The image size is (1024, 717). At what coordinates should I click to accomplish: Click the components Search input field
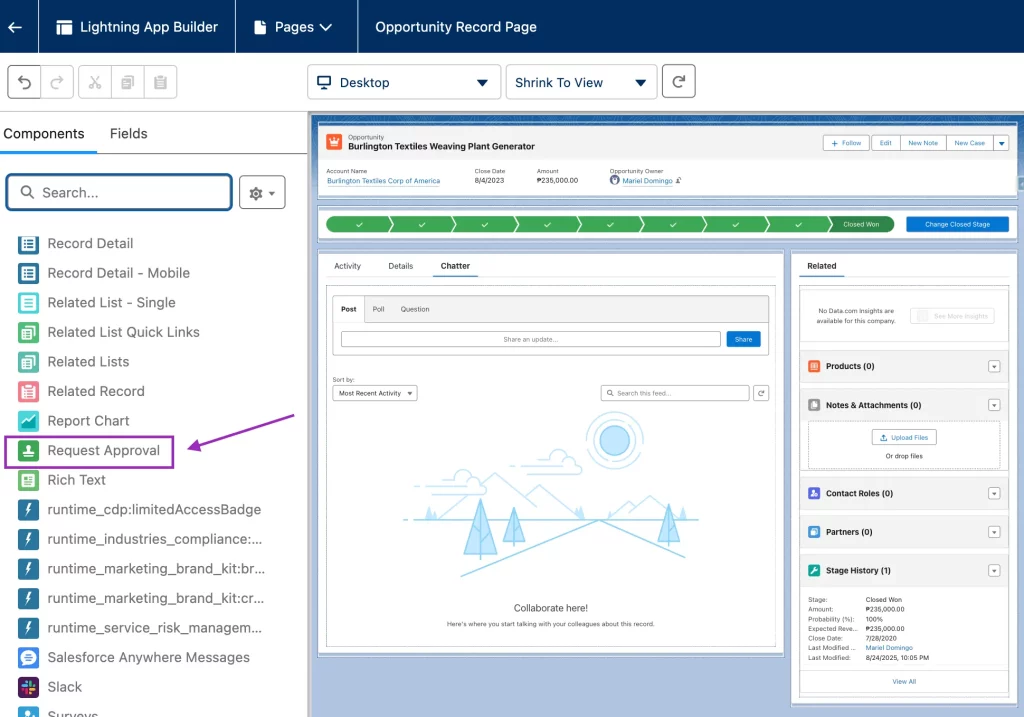tap(120, 193)
